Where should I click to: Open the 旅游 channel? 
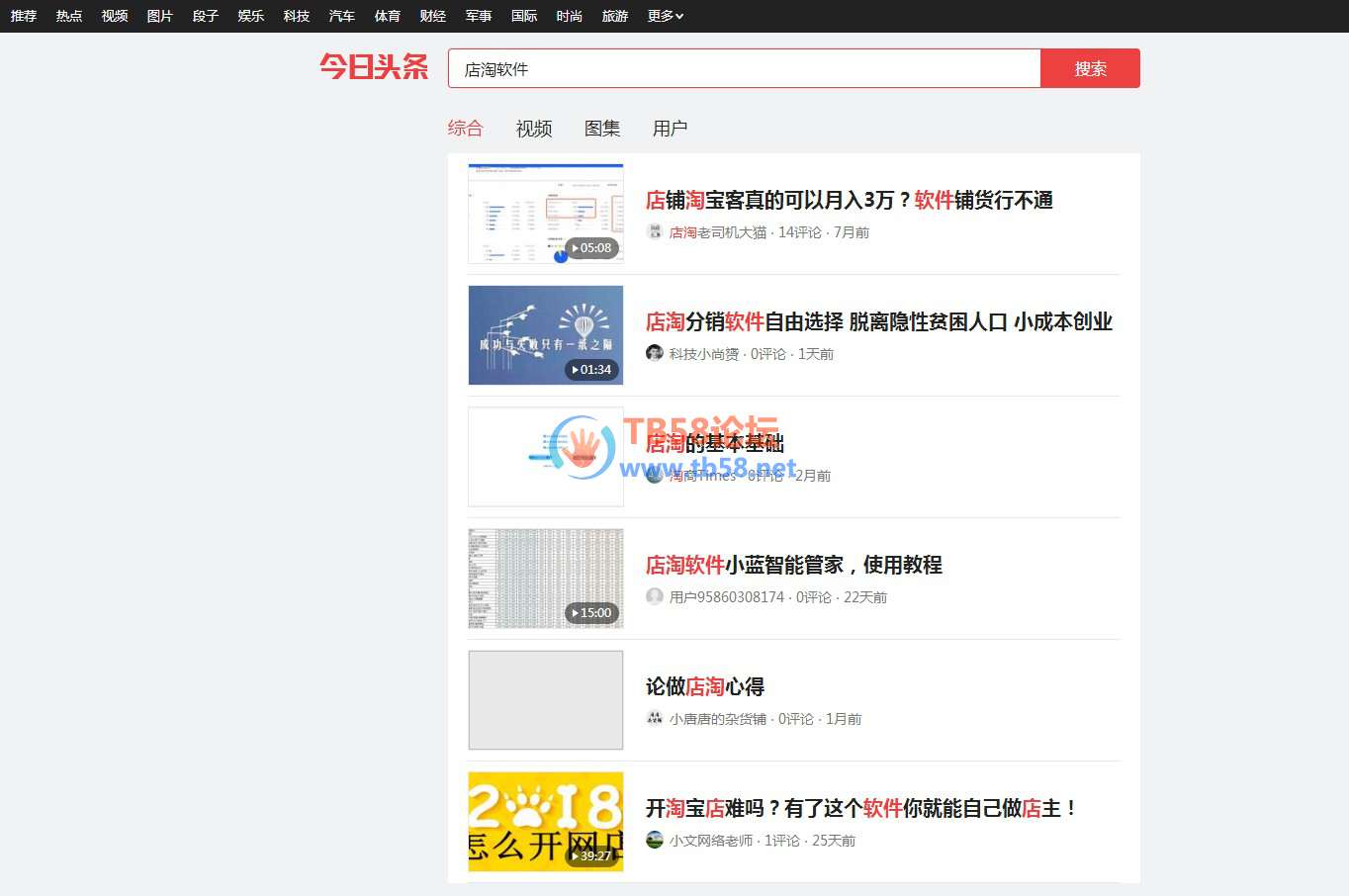615,16
